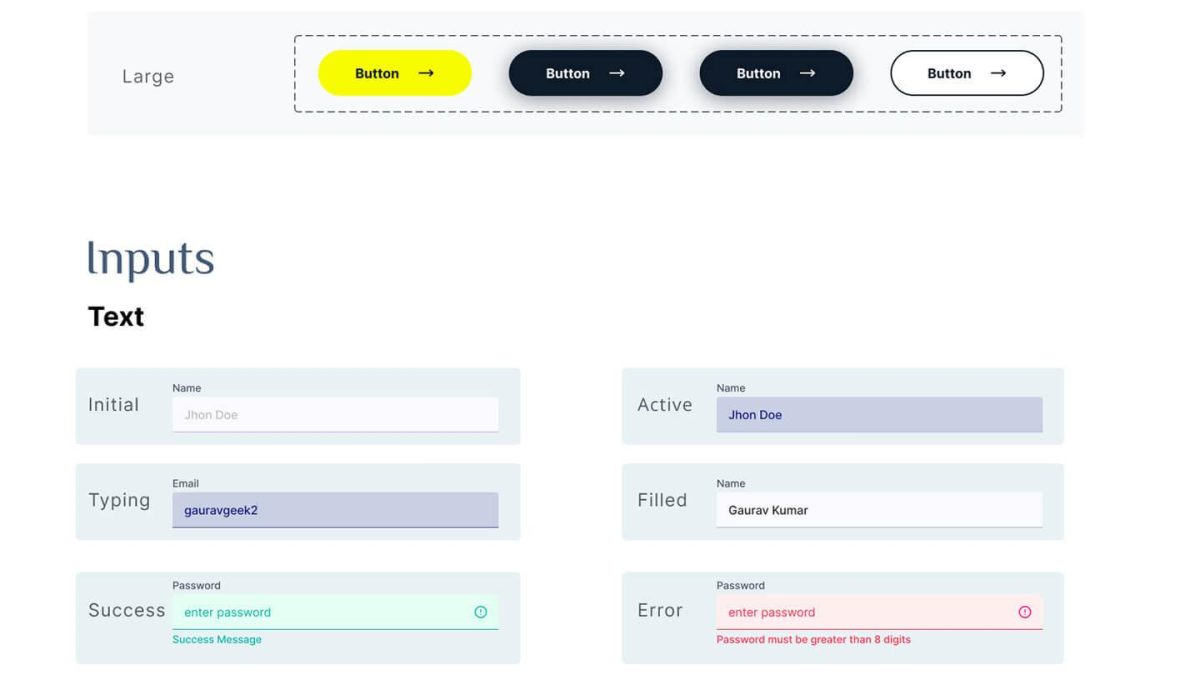Click the green circle icon in the Success password field
The image size is (1200, 700).
coord(481,612)
